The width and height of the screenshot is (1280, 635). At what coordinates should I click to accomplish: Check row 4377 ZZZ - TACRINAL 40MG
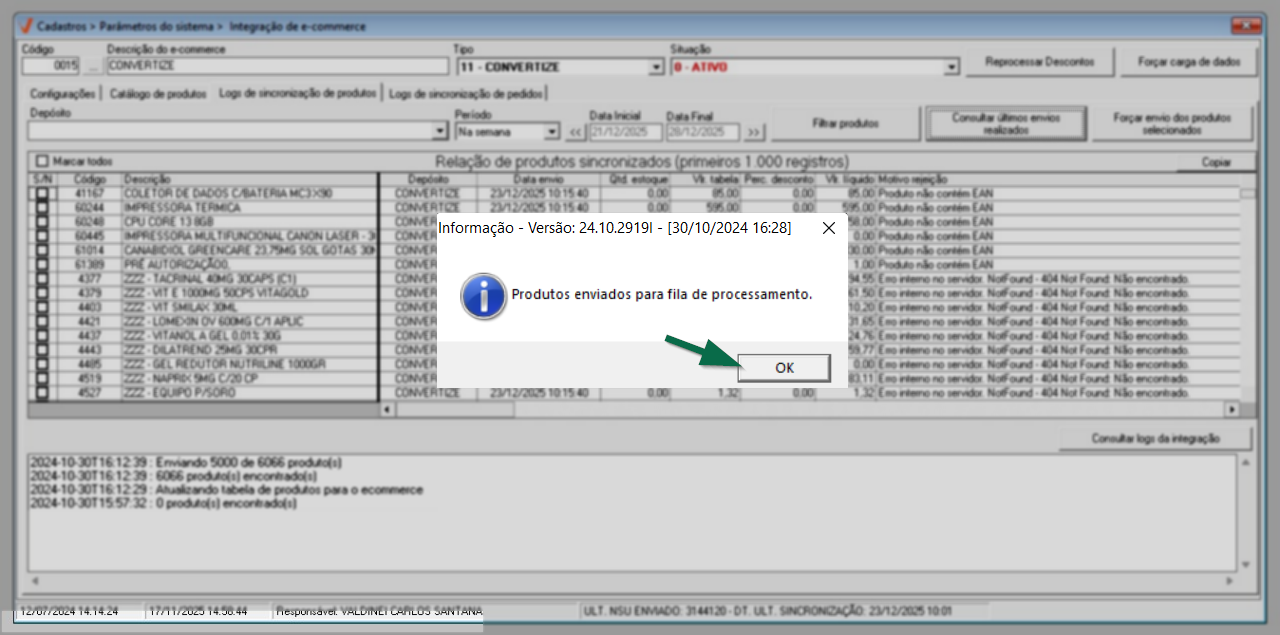click(42, 278)
